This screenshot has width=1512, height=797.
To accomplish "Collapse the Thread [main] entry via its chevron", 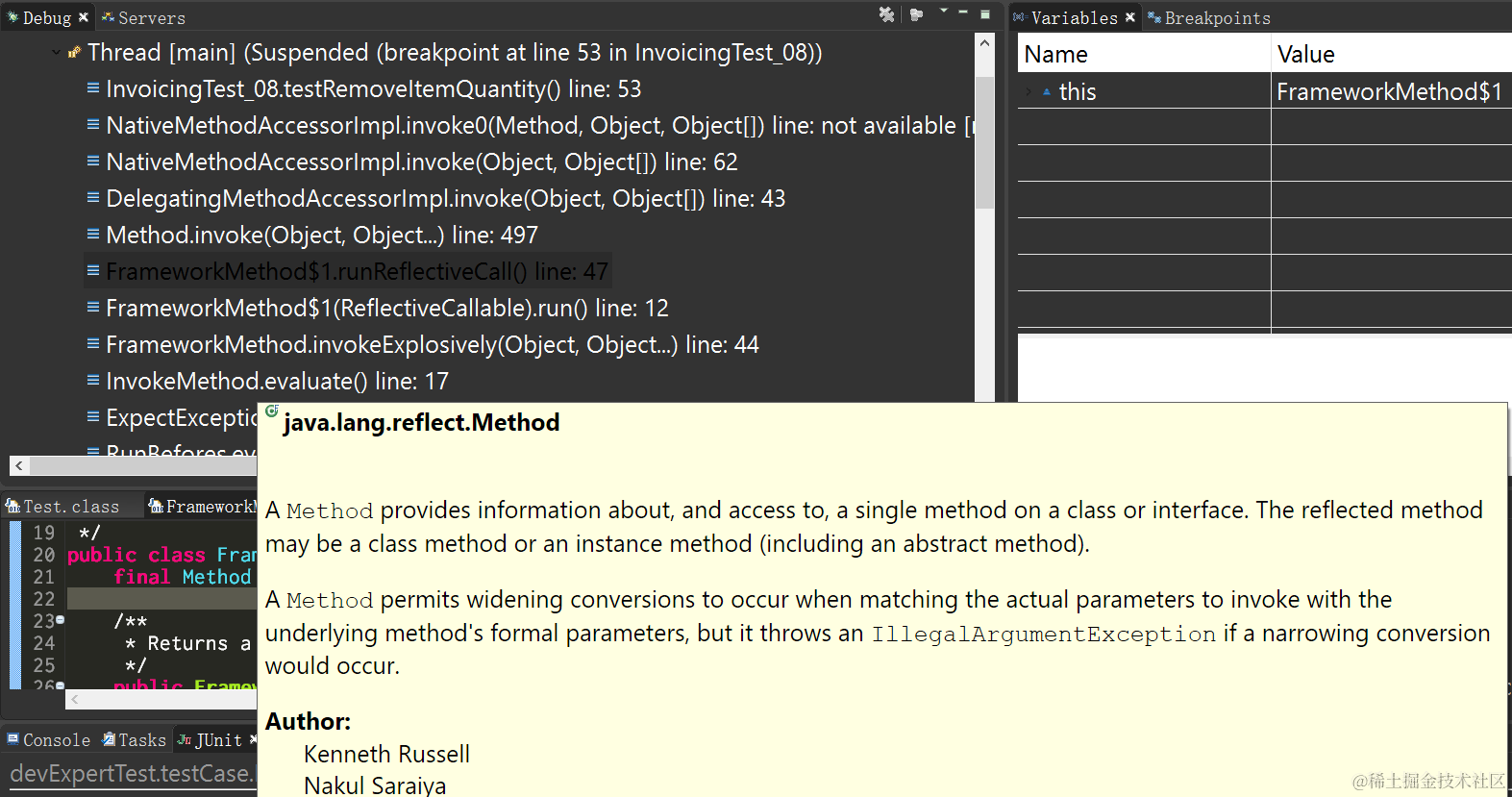I will (x=55, y=52).
